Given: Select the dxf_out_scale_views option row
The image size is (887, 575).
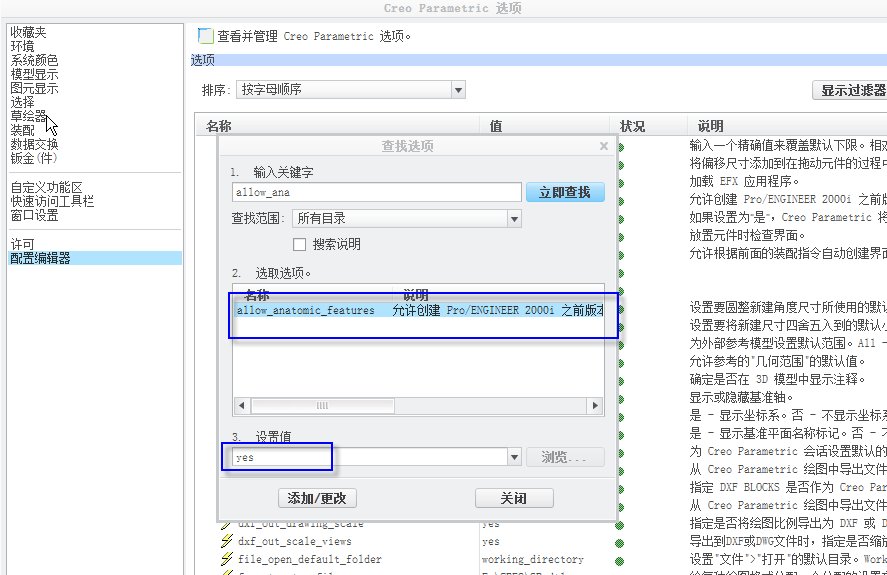Looking at the screenshot, I should [294, 542].
